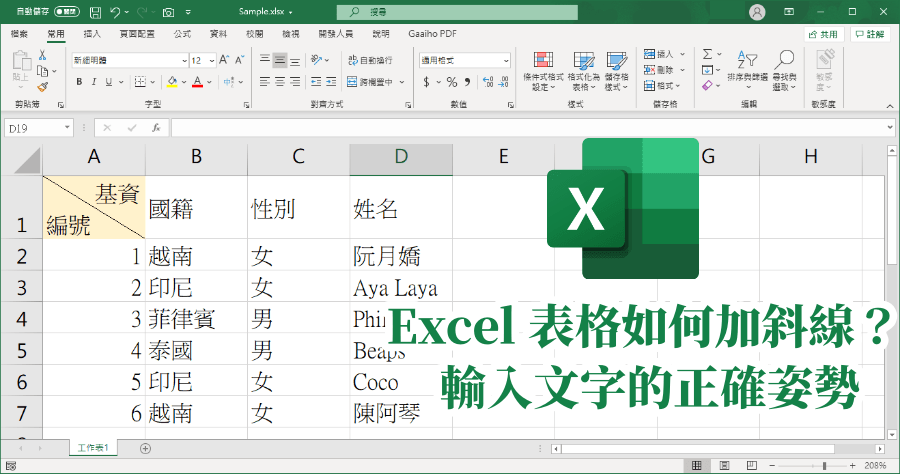Switch to the 公式 (Formulas) tab
This screenshot has width=900, height=474.
183,34
